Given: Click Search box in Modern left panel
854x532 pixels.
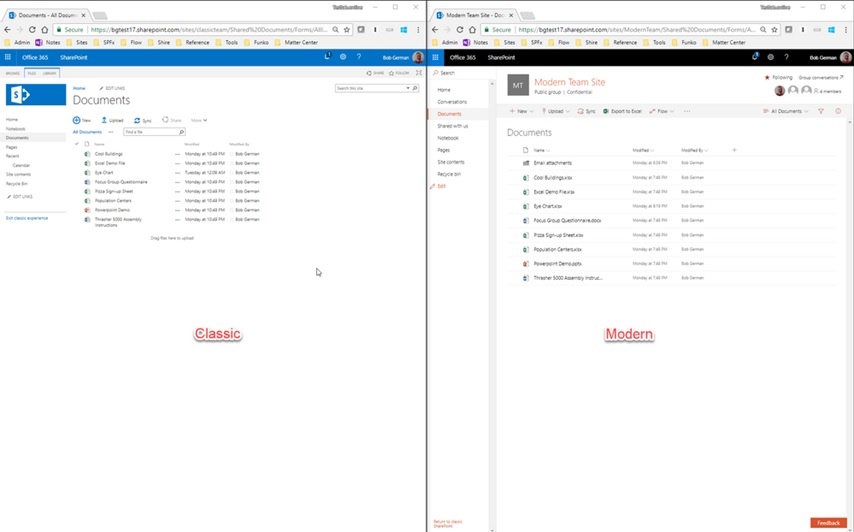Looking at the screenshot, I should [x=459, y=72].
